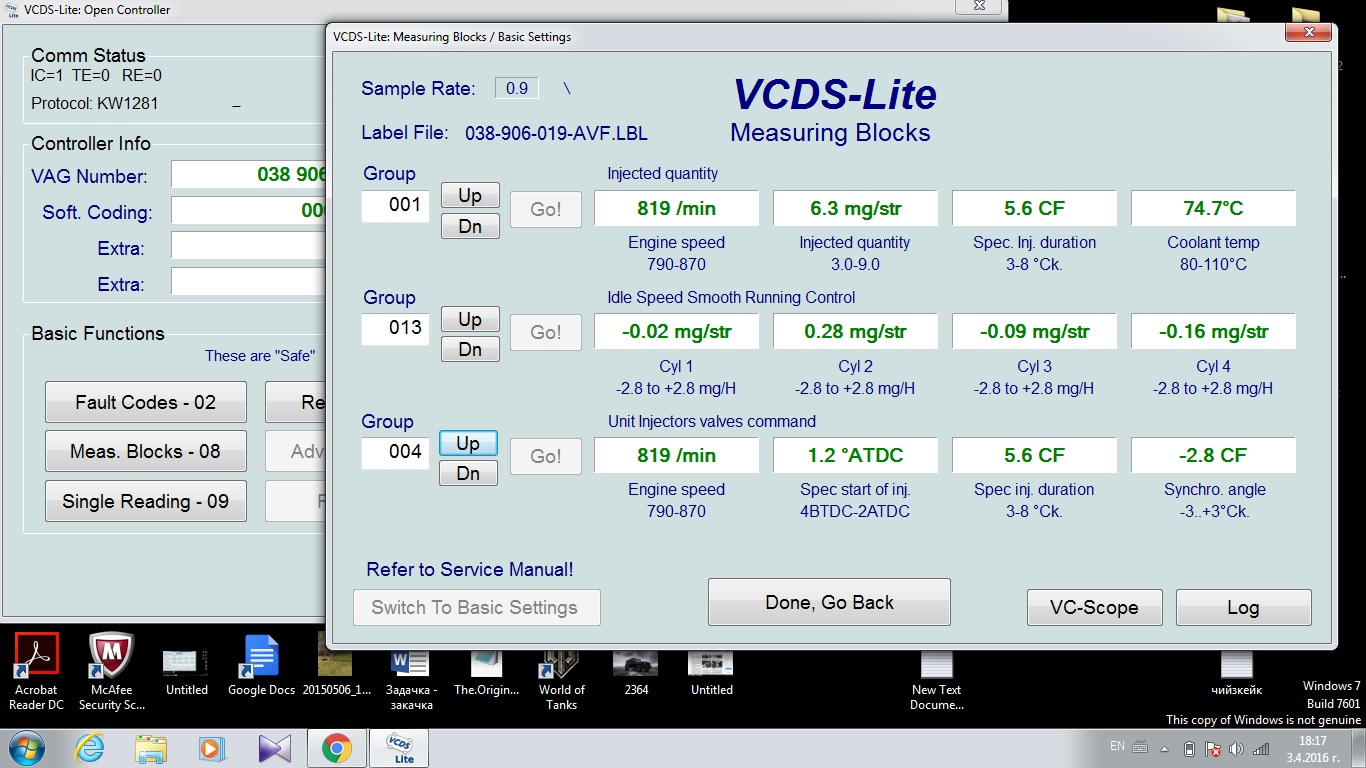Open Google Chrome from the taskbar
1366x768 pixels.
click(x=336, y=748)
